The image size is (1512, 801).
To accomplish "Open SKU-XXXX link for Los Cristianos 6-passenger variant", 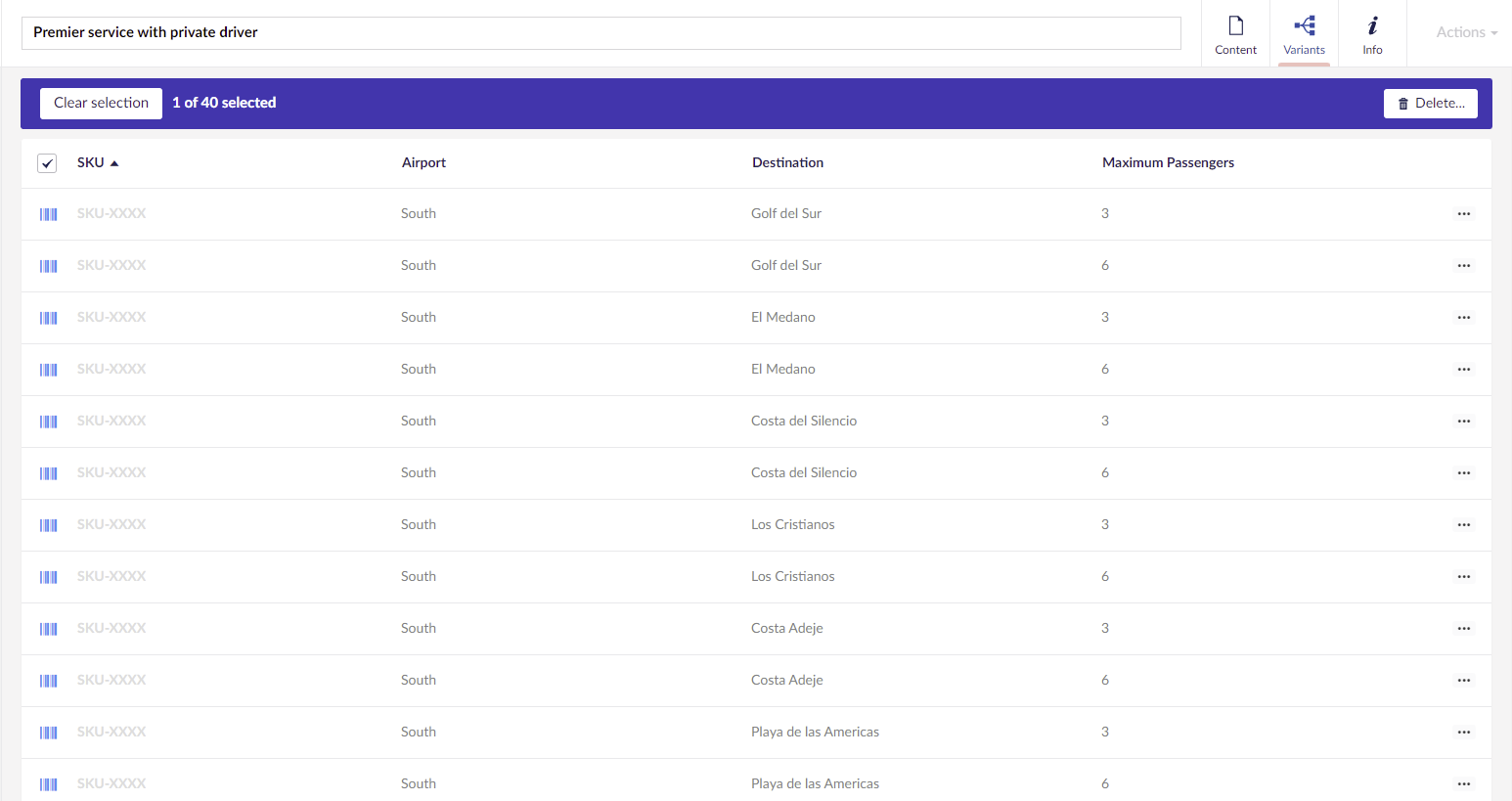I will click(x=111, y=576).
